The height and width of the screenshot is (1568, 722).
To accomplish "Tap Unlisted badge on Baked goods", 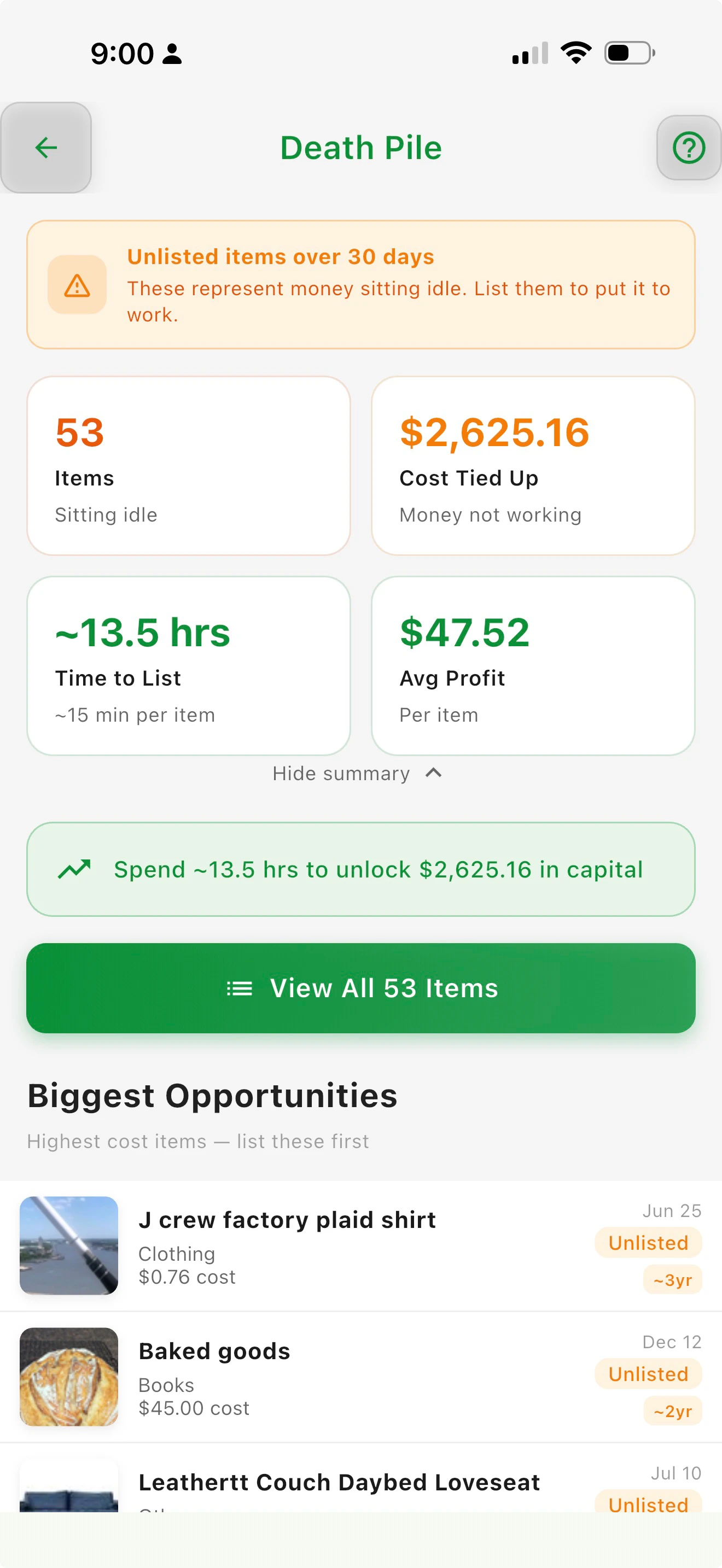I will [648, 1374].
